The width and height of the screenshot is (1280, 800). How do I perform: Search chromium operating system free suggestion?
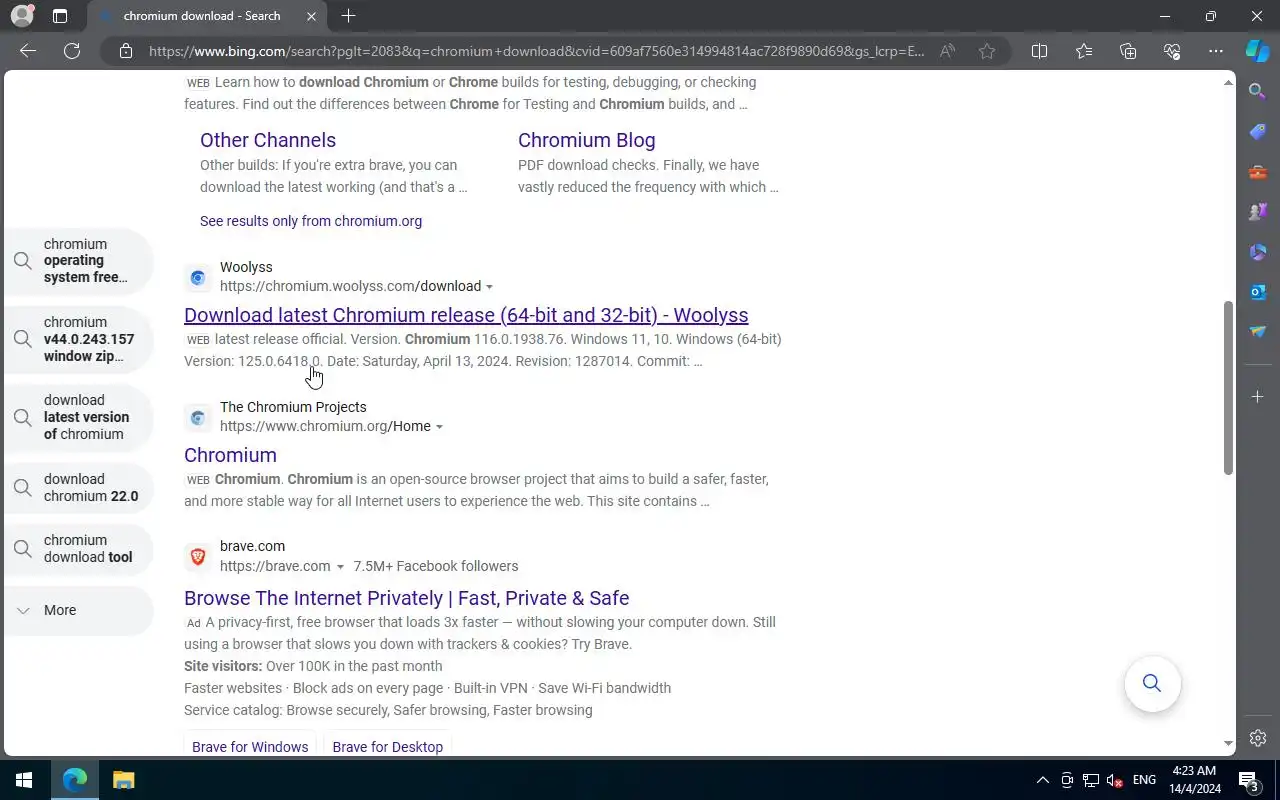[78, 261]
